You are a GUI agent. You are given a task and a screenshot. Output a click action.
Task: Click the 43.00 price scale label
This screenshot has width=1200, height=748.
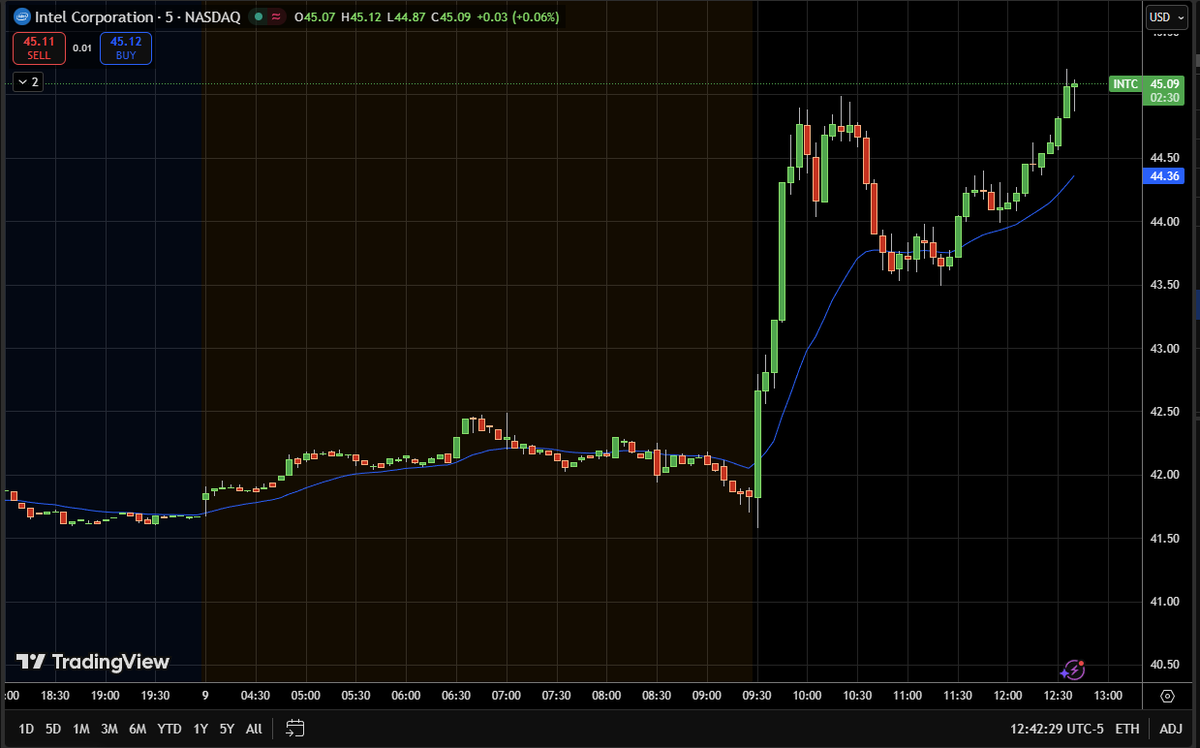pyautogui.click(x=1165, y=348)
